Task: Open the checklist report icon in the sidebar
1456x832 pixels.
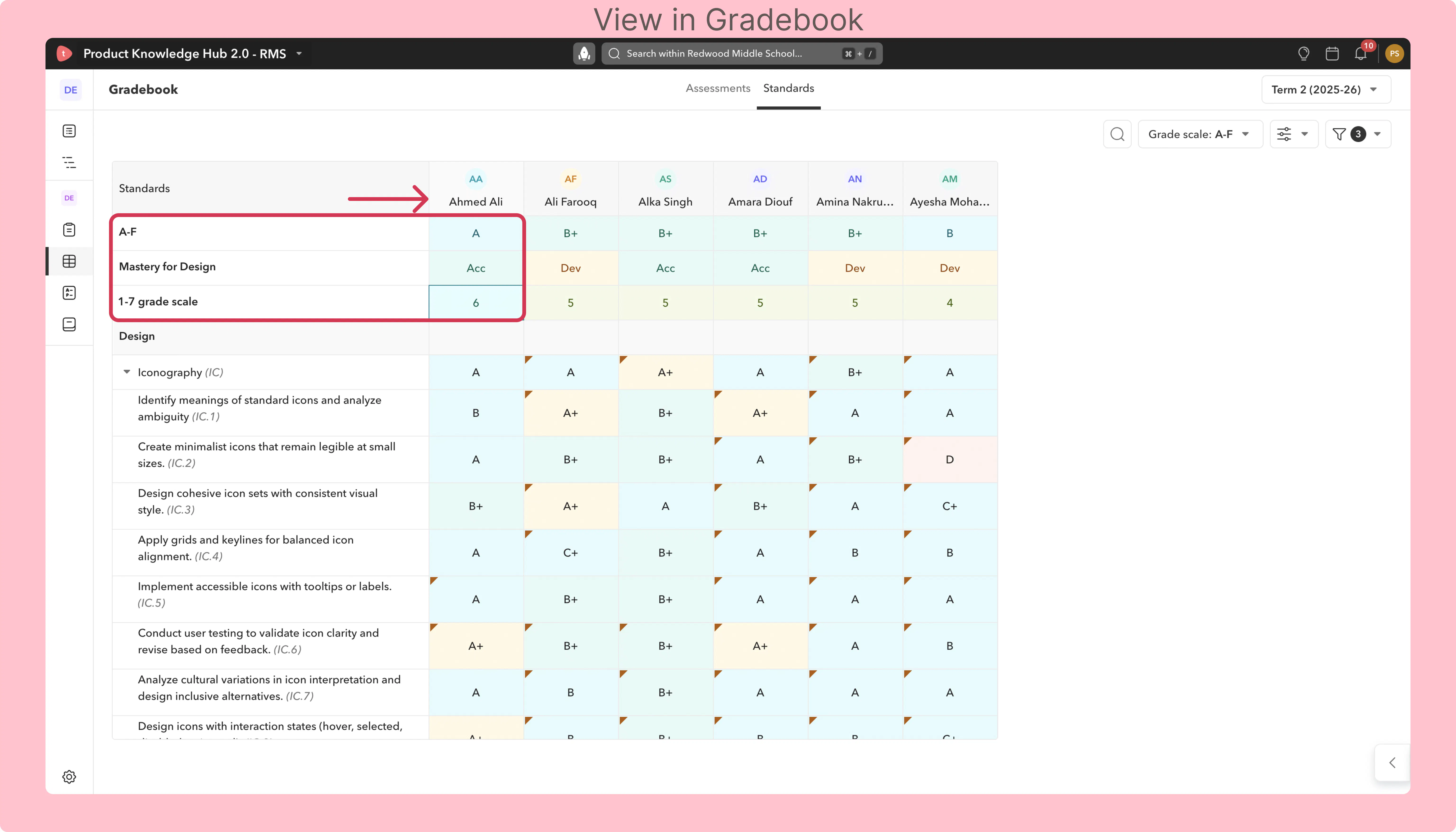Action: click(x=69, y=293)
